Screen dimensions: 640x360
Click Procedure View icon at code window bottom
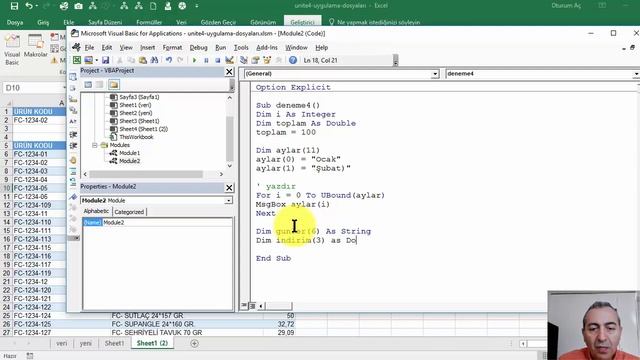tap(244, 305)
